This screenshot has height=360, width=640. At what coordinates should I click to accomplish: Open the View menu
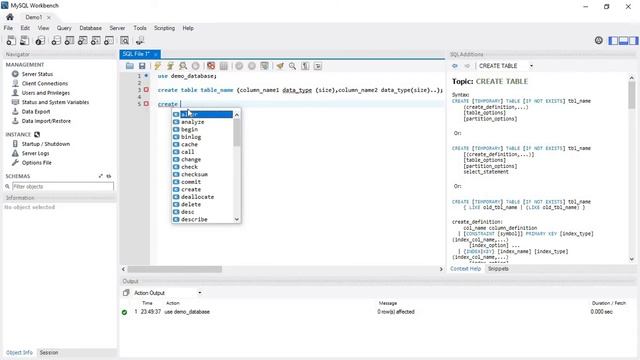point(43,28)
